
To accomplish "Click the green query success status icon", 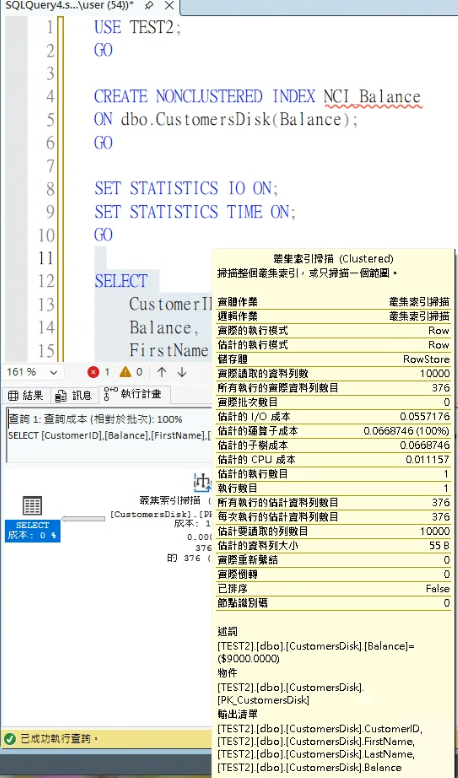I will tap(9, 739).
